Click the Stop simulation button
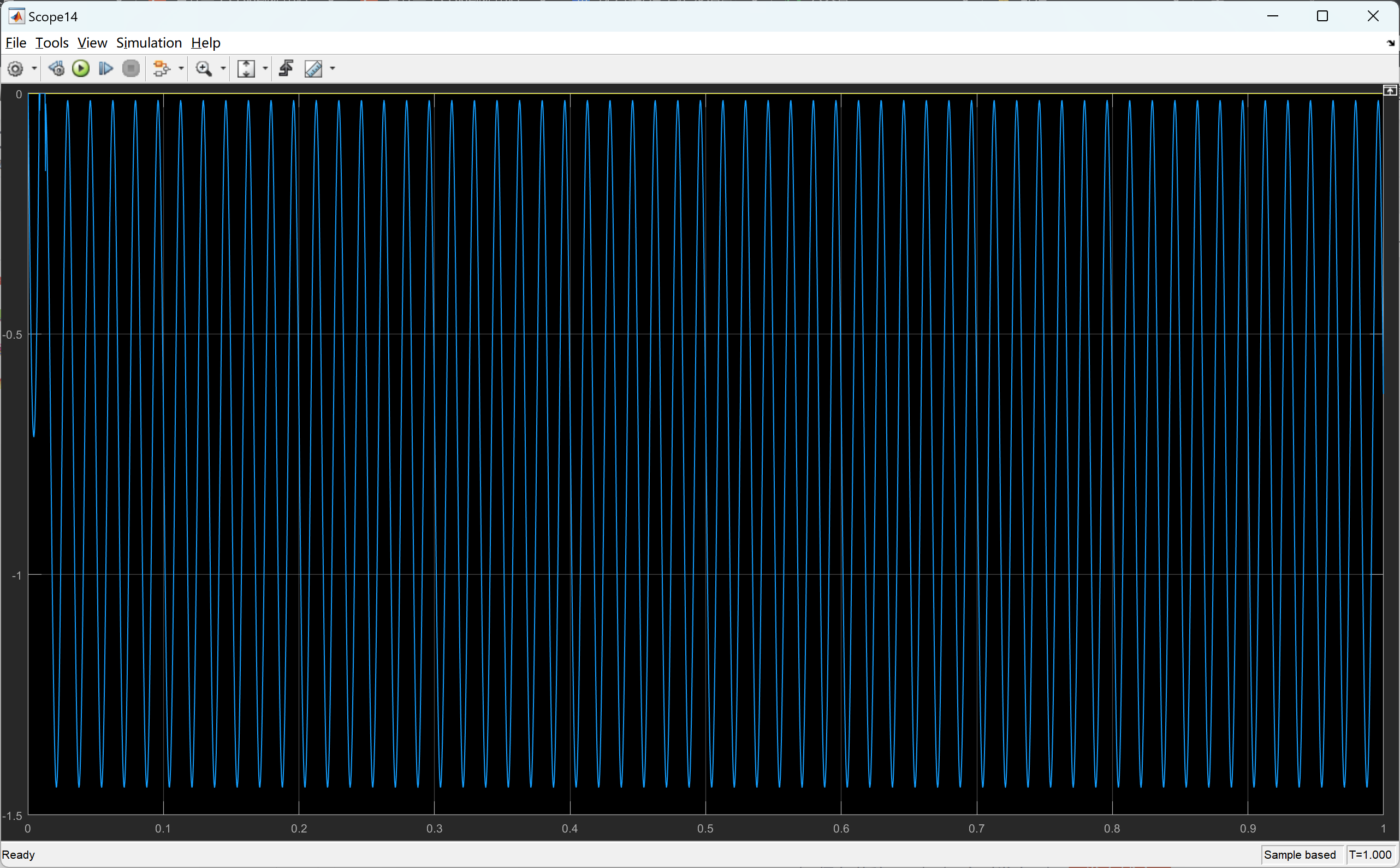 (x=131, y=69)
